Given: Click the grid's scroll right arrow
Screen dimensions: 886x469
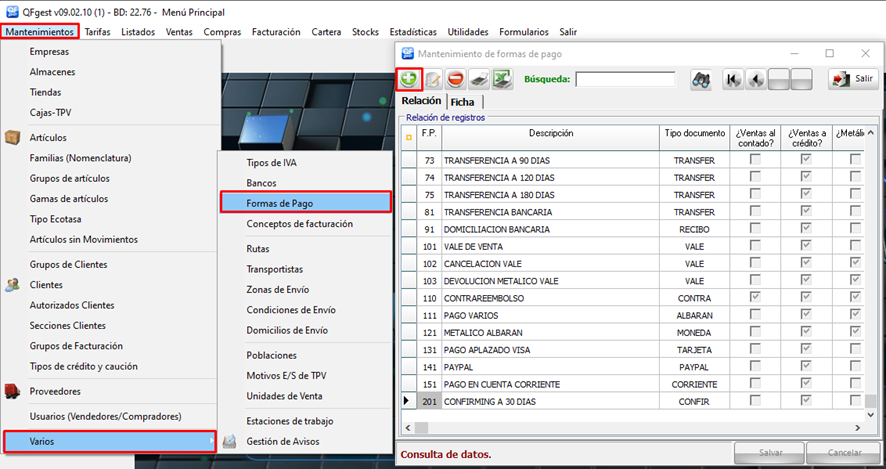Looking at the screenshot, I should pos(858,428).
